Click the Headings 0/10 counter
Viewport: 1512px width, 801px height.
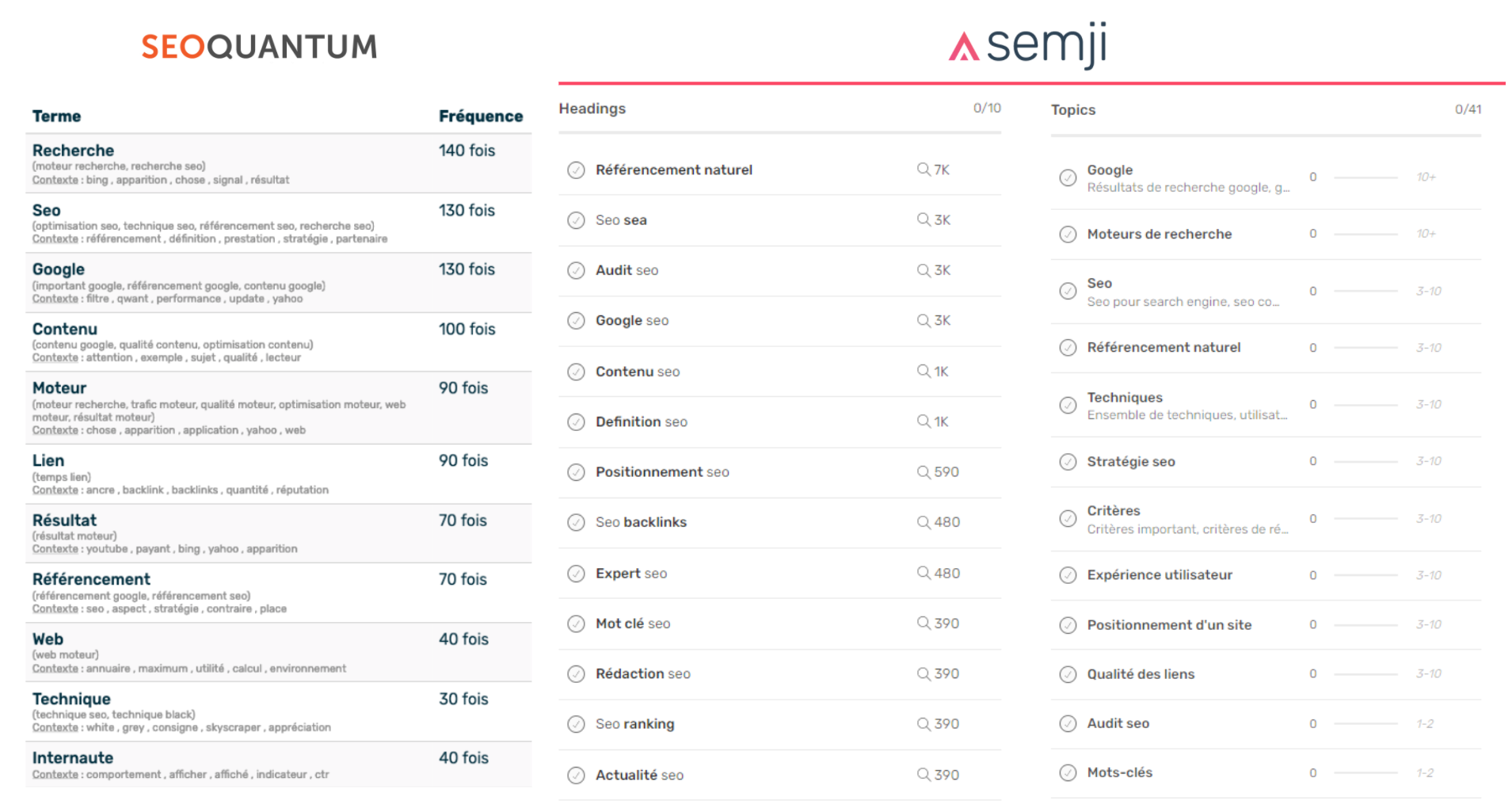pos(987,108)
